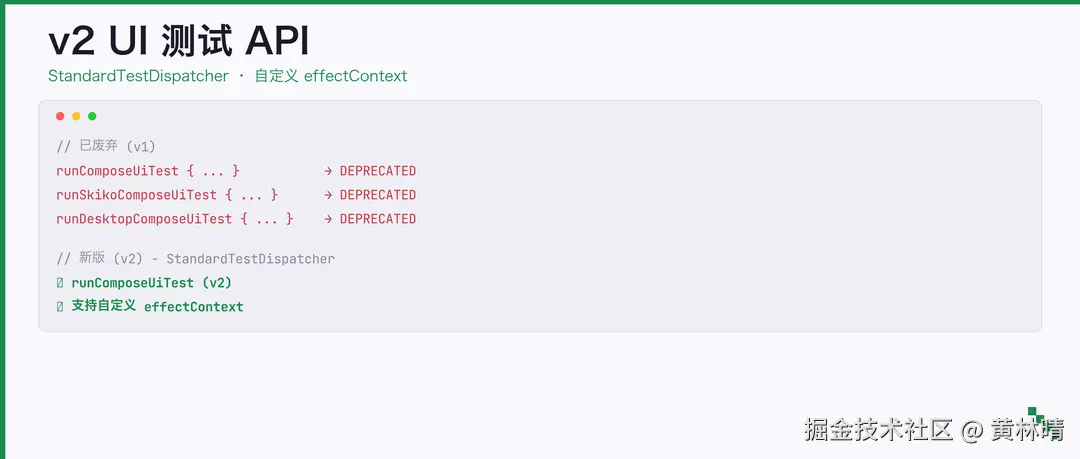Click 自定义 effectContext in the subtitle

(331, 76)
